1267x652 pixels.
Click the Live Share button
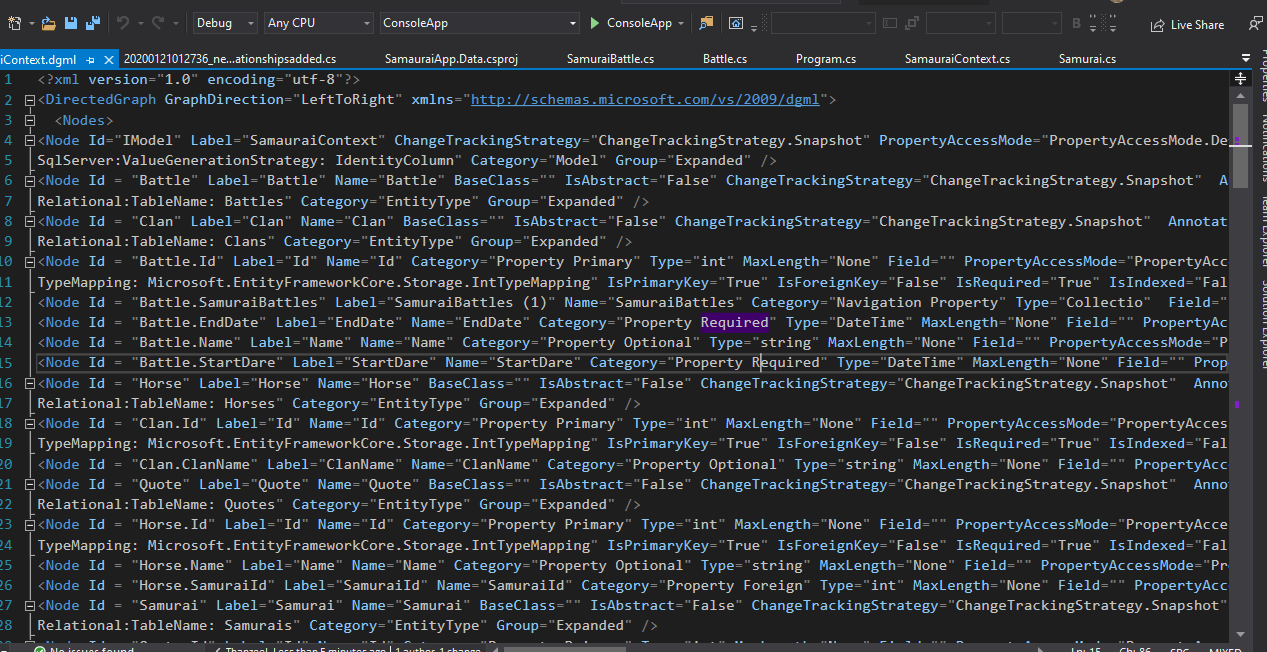1187,25
